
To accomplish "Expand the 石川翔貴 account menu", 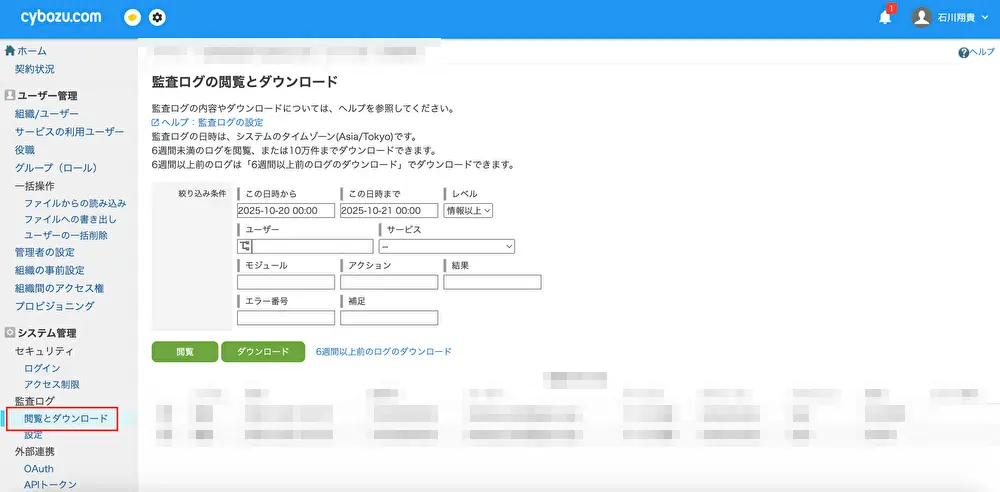I will click(962, 19).
